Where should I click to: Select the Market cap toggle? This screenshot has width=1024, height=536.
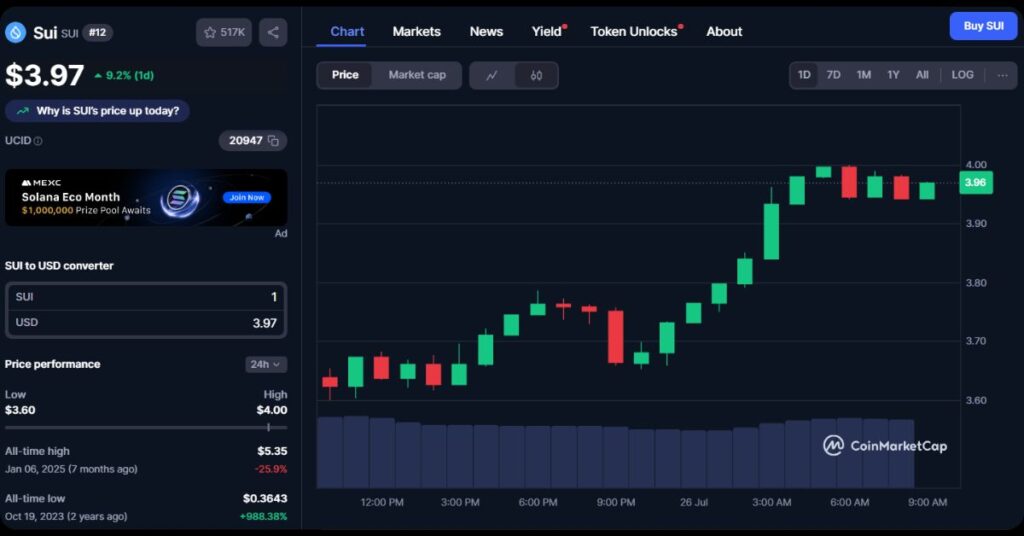417,75
